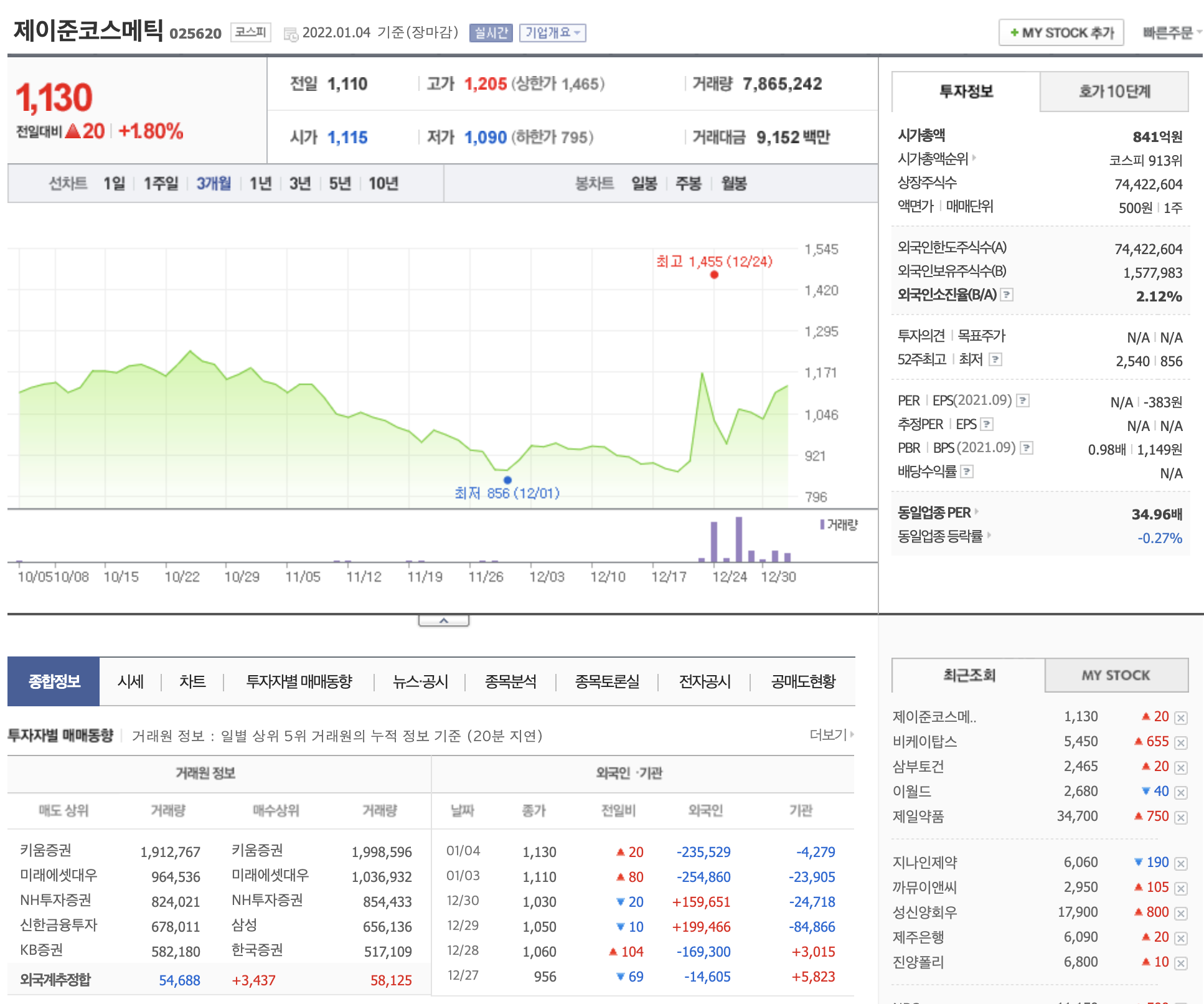This screenshot has width=1204, height=1004.
Task: Expand the 빠른주문 dropdown menu
Action: click(1171, 32)
